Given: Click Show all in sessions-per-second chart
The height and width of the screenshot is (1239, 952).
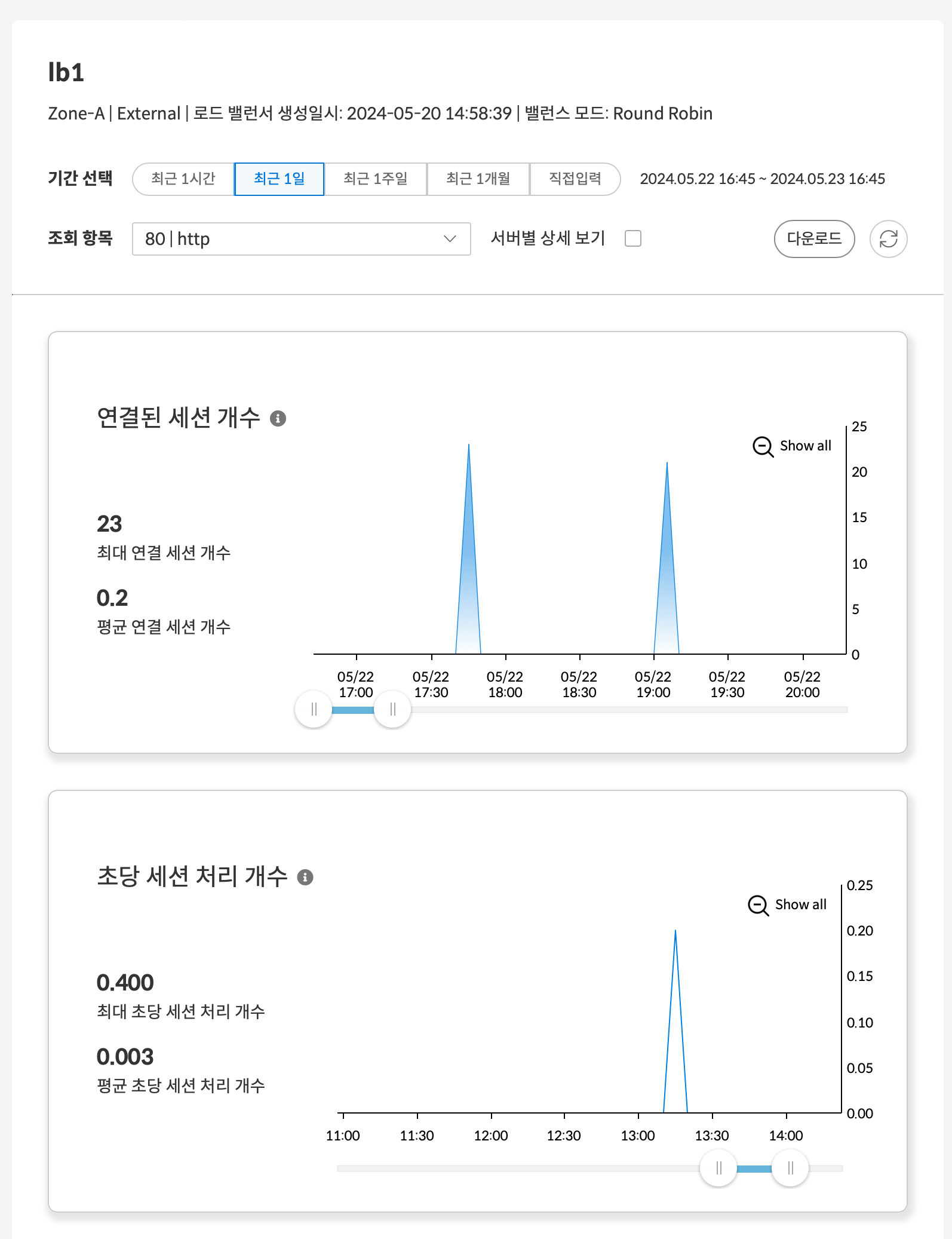Looking at the screenshot, I should [x=800, y=904].
